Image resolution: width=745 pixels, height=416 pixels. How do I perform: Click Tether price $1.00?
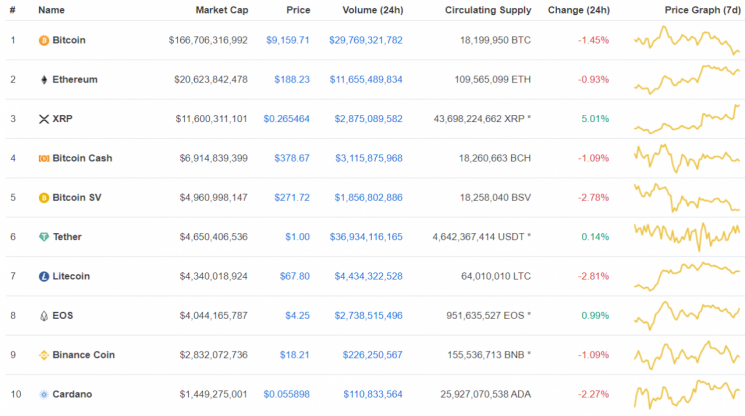[x=297, y=237]
